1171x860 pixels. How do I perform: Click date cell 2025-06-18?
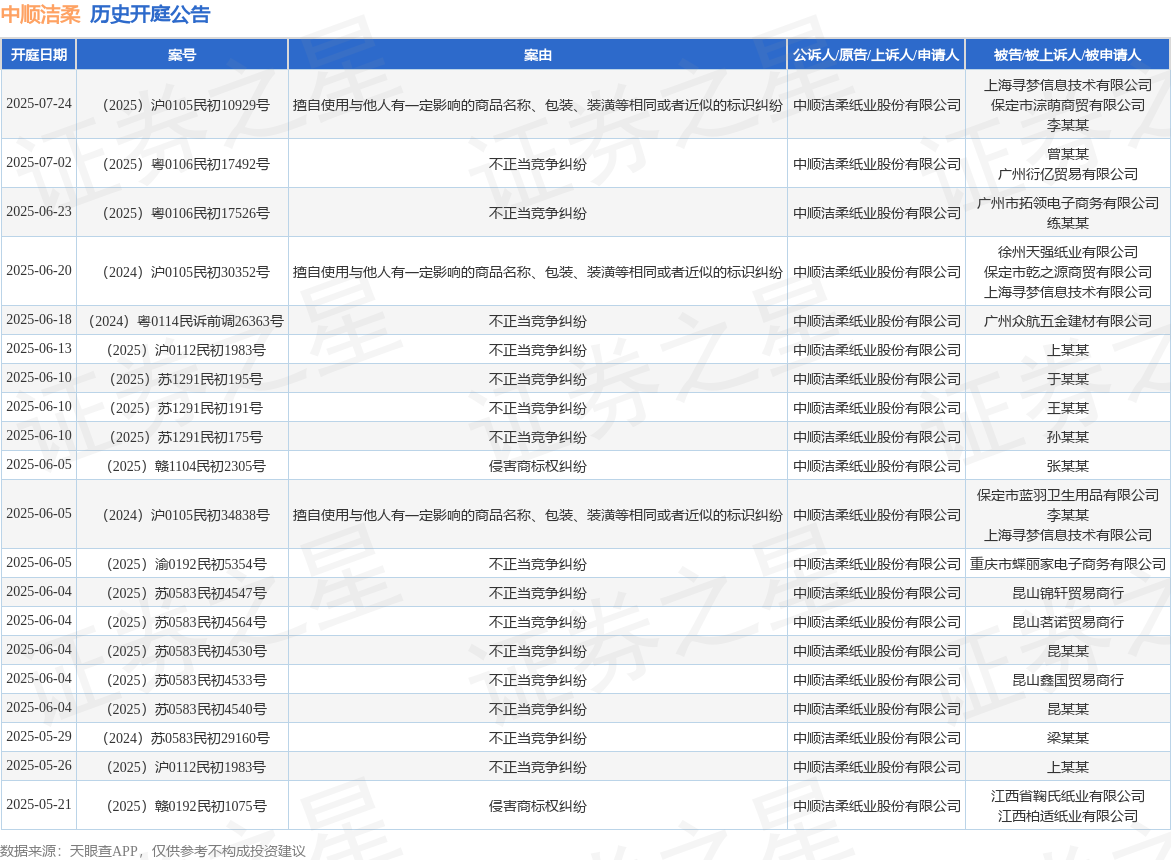39,320
